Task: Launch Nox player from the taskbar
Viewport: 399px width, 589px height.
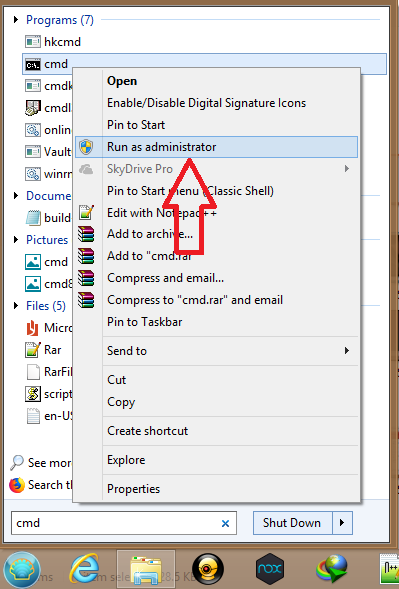Action: click(x=269, y=569)
